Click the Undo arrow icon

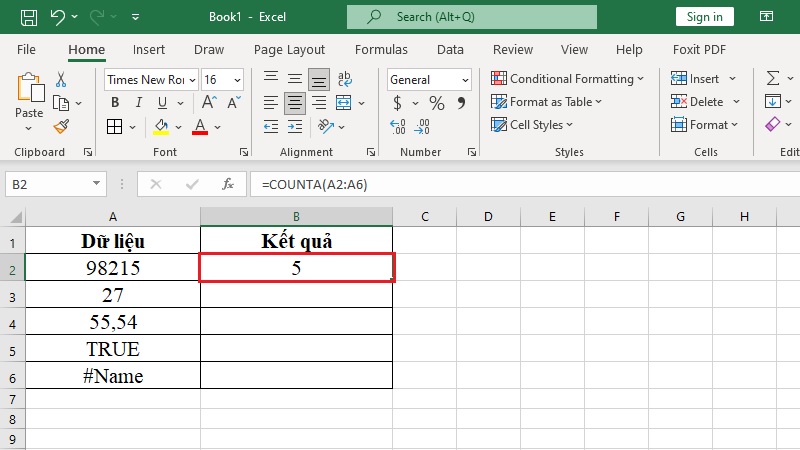[57, 17]
